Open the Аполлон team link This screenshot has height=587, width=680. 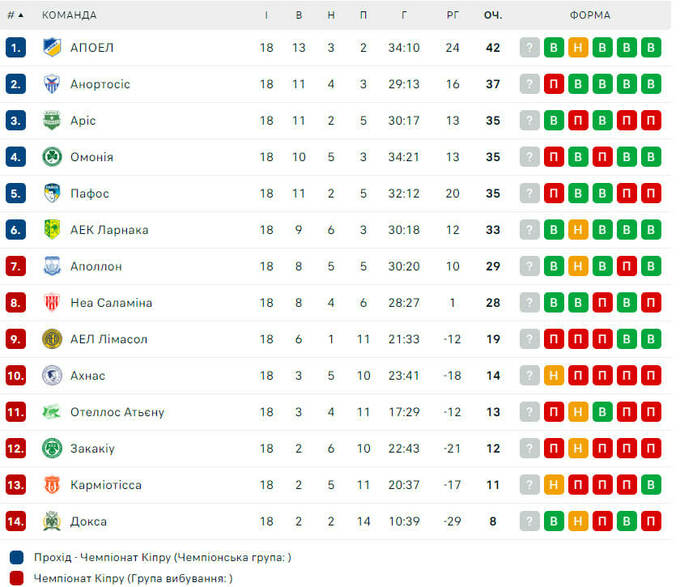[96, 266]
